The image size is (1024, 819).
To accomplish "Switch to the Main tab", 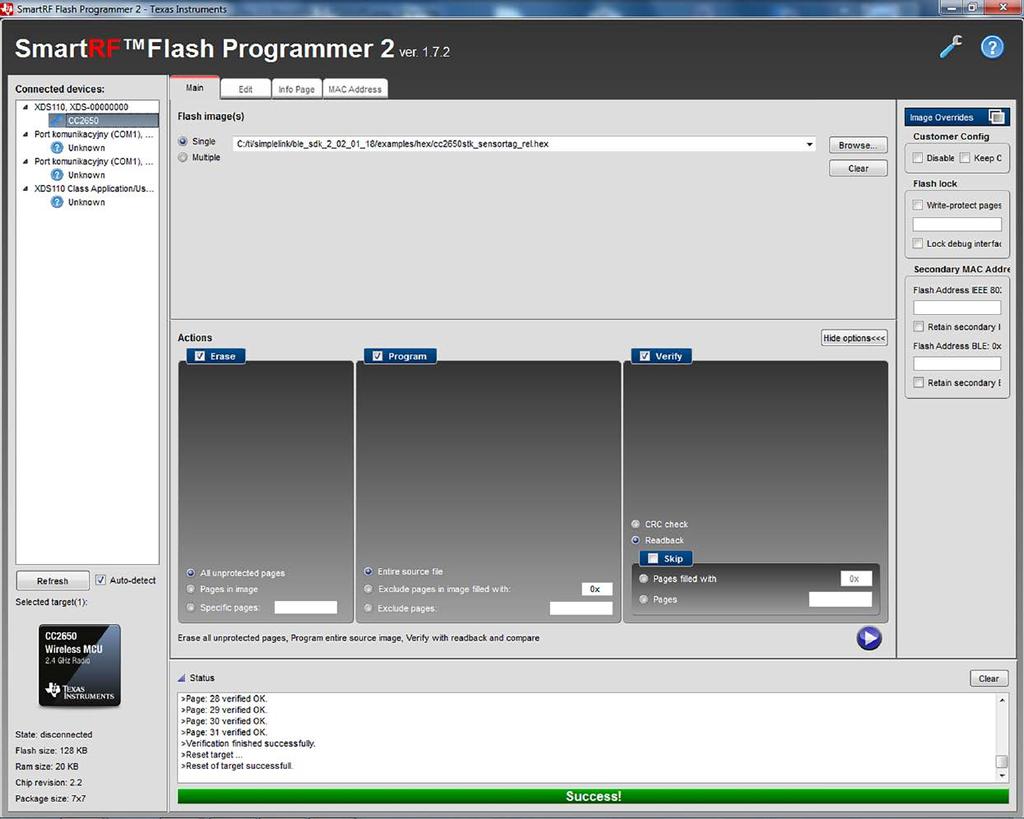I will [x=195, y=88].
